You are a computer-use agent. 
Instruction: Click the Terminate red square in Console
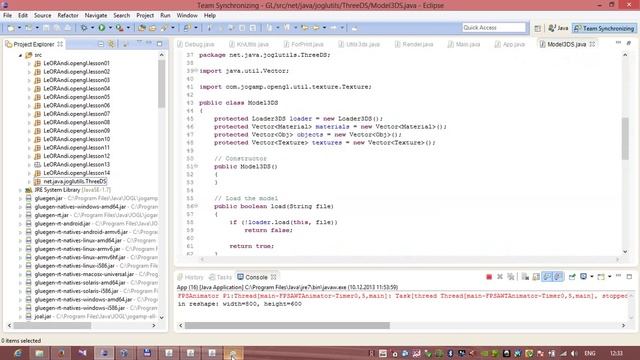point(489,277)
